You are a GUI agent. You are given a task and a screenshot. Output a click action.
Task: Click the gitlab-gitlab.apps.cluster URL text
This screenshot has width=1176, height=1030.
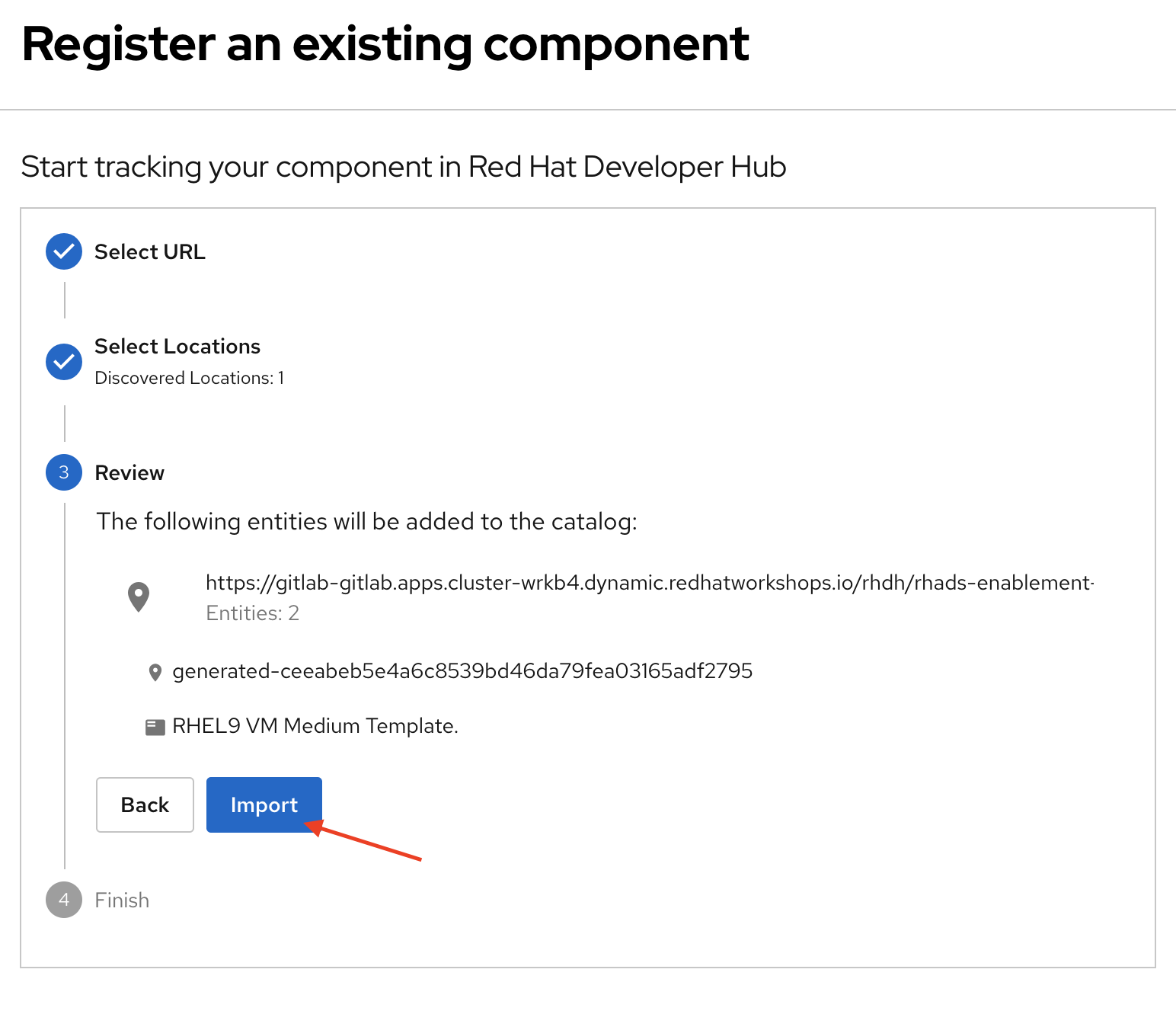pyautogui.click(x=650, y=583)
